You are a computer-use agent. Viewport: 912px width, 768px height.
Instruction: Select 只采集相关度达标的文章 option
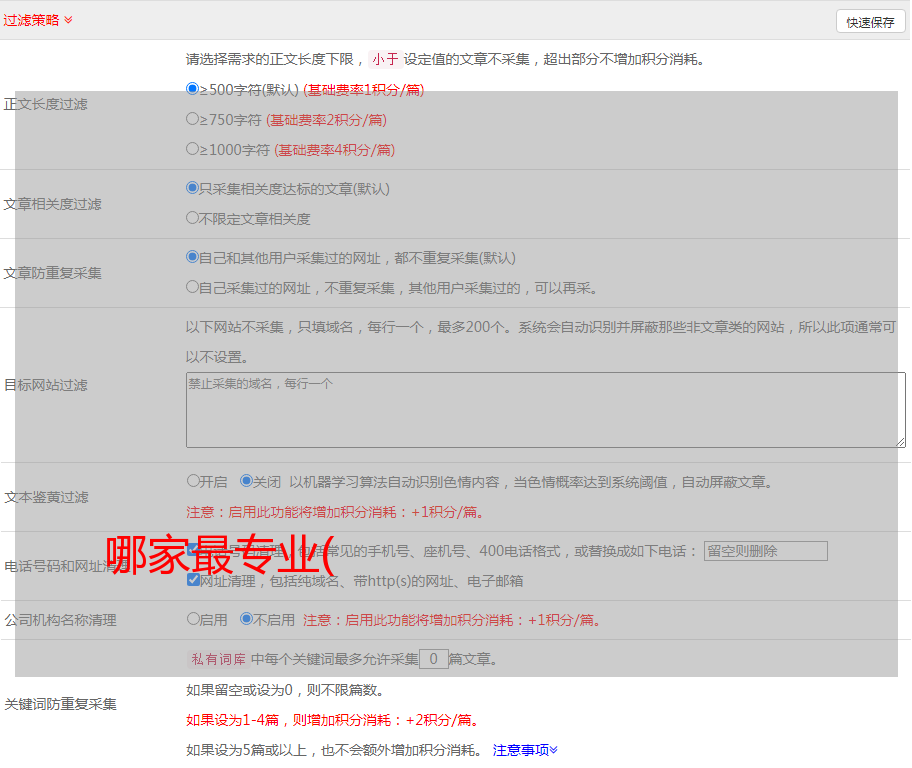pyautogui.click(x=193, y=188)
